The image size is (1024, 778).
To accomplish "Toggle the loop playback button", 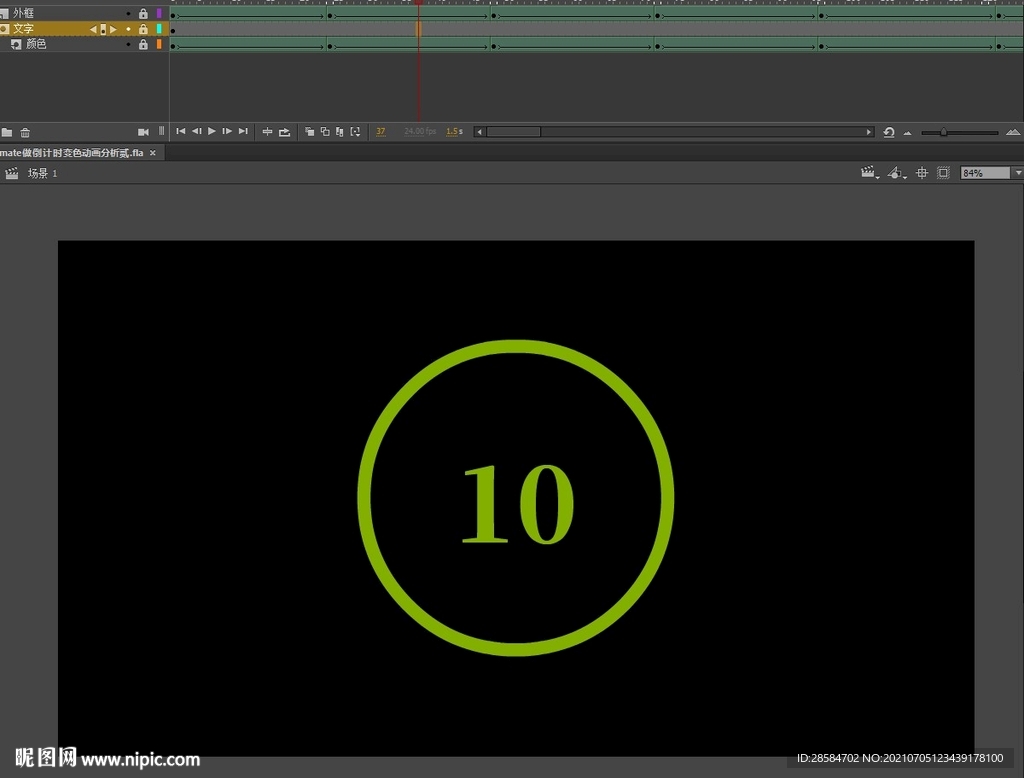I will (x=284, y=132).
